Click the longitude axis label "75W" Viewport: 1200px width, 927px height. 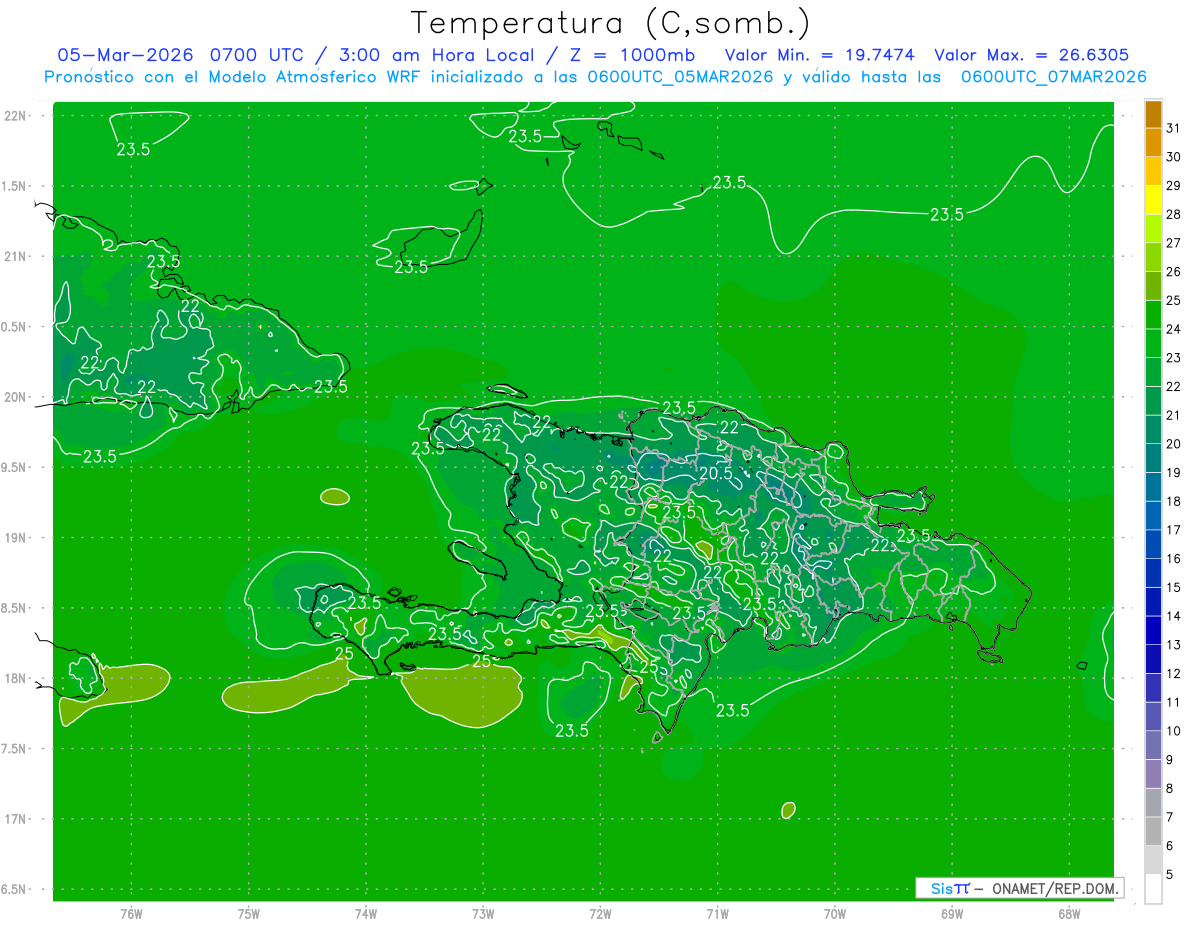[x=249, y=914]
